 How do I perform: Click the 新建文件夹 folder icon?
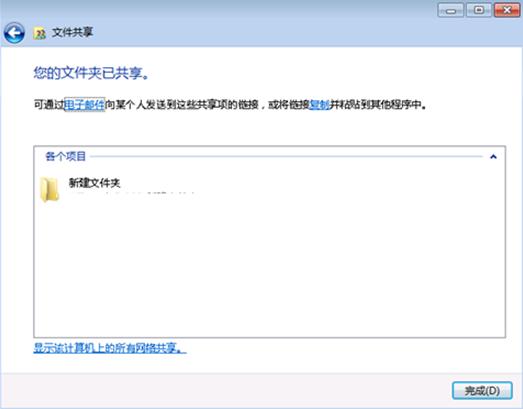pos(49,189)
